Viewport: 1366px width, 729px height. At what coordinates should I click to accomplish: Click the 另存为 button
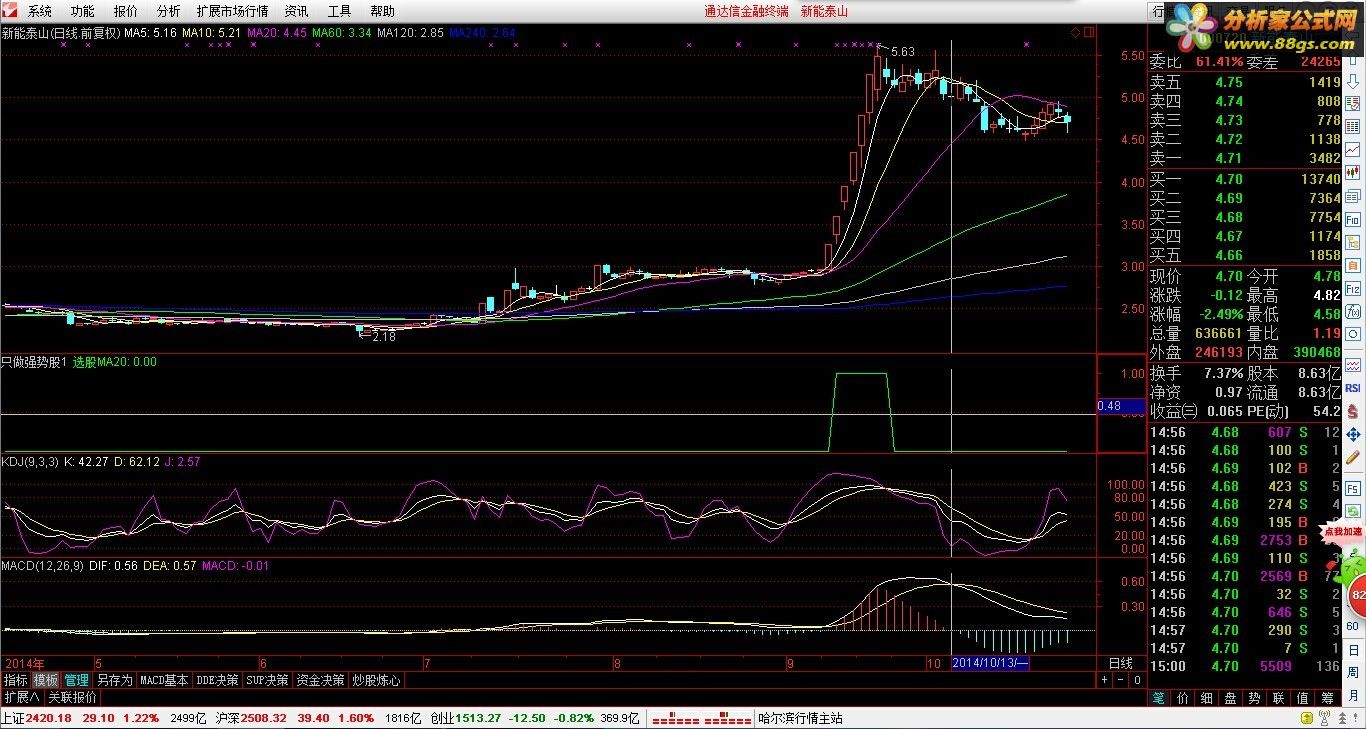tap(114, 680)
